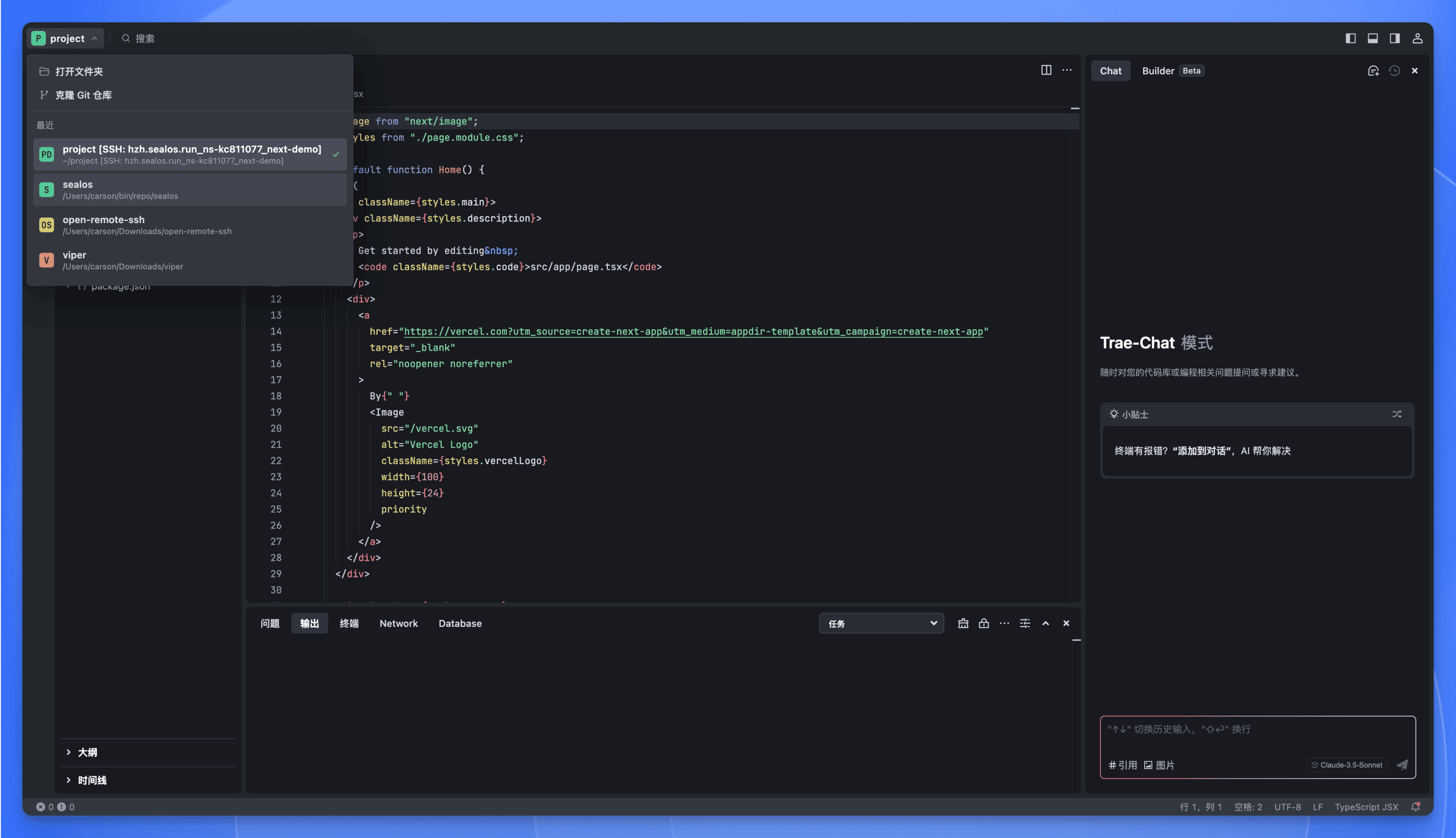
Task: Collapse the bottom panel upward
Action: pos(1045,623)
